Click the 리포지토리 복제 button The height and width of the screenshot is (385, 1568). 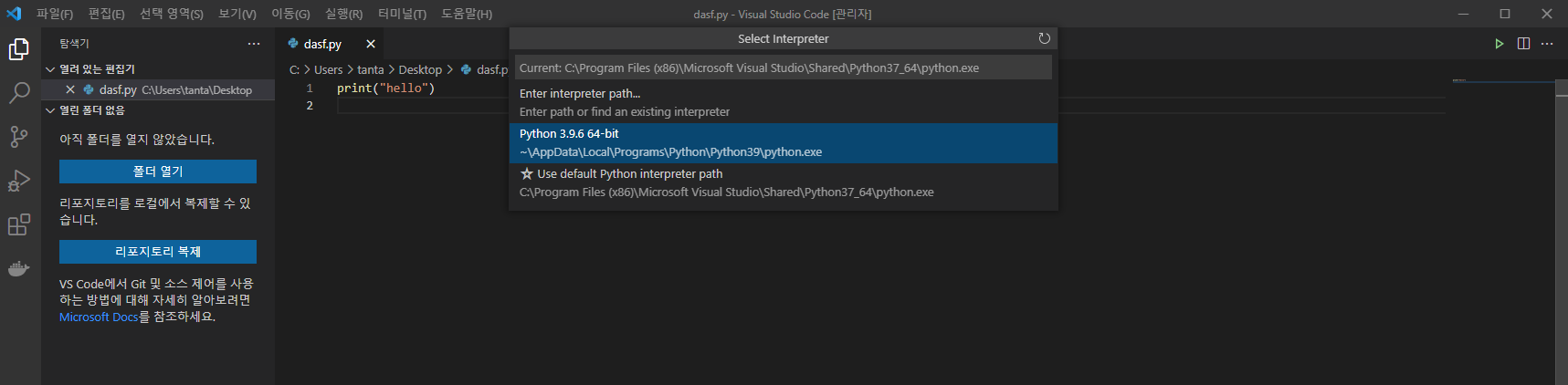pyautogui.click(x=158, y=252)
